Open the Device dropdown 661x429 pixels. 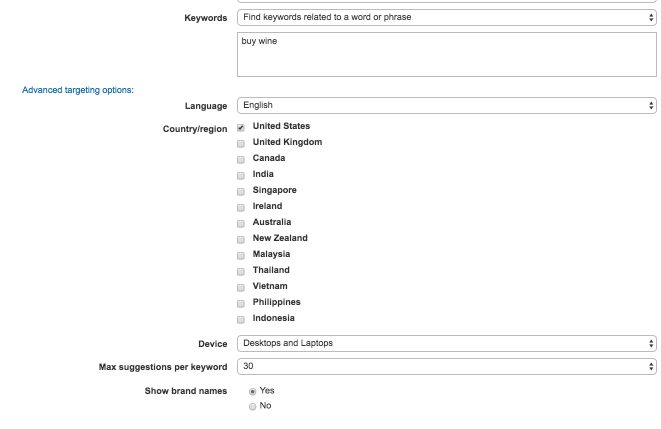446,343
